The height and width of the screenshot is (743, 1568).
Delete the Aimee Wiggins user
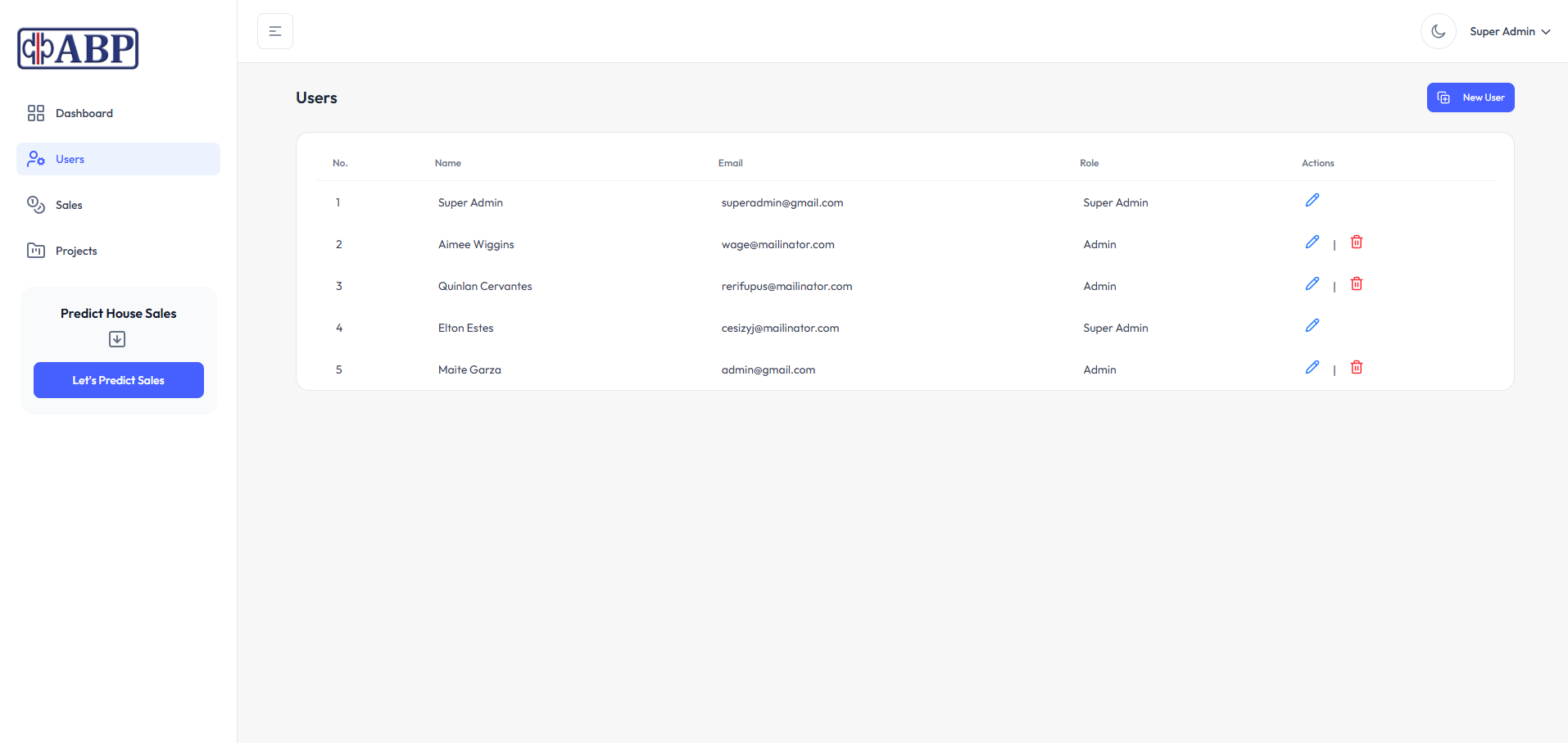[x=1356, y=242]
